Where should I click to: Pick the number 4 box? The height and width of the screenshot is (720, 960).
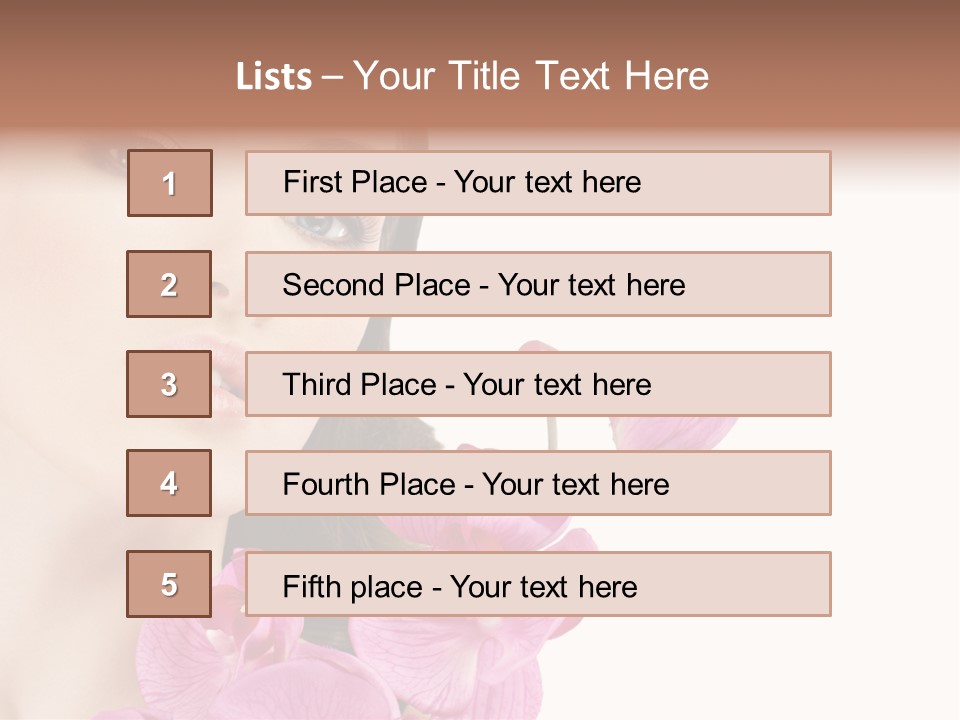tap(169, 483)
